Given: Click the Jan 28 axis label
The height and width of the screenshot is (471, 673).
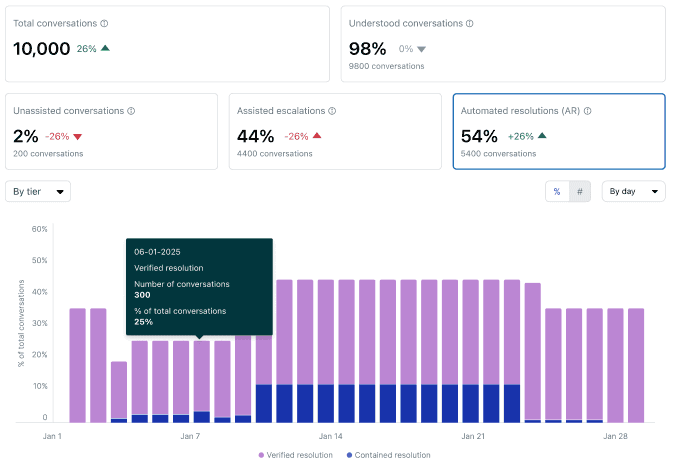Looking at the screenshot, I should coord(615,436).
